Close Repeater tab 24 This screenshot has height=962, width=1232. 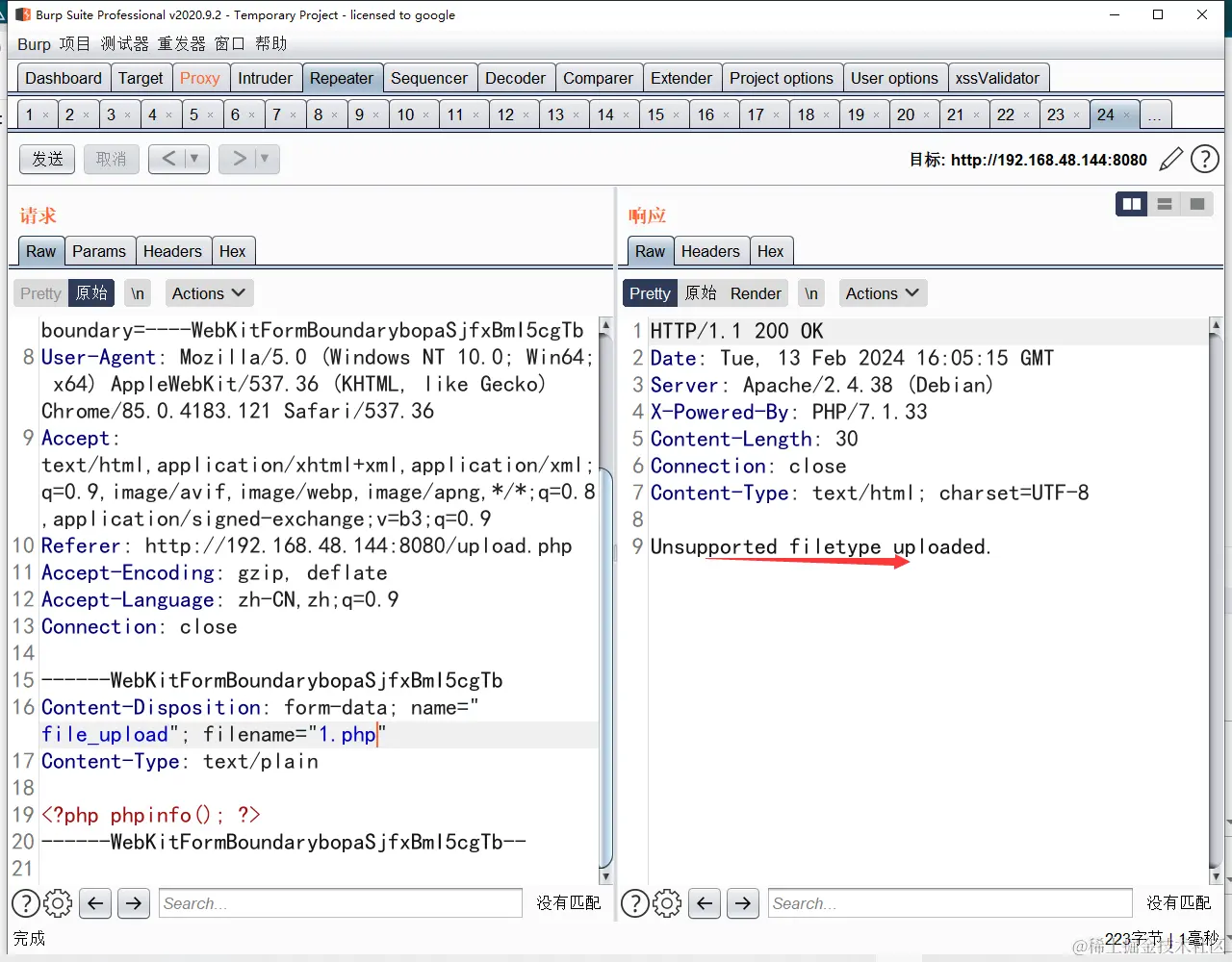(x=1126, y=115)
